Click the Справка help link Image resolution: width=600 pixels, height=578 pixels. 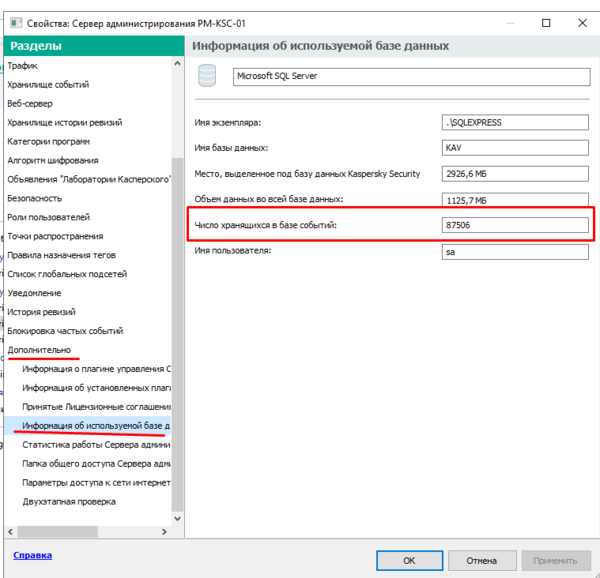tap(32, 555)
